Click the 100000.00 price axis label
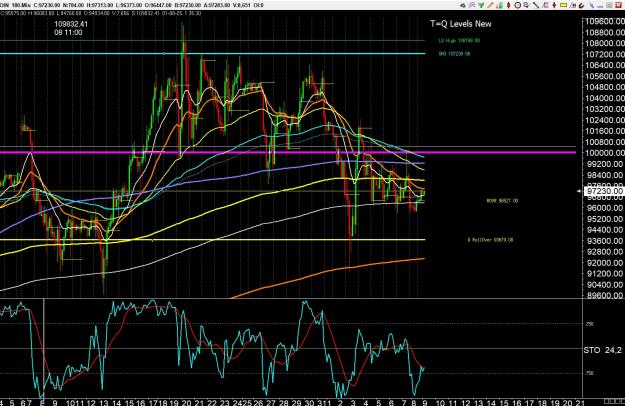 point(605,153)
